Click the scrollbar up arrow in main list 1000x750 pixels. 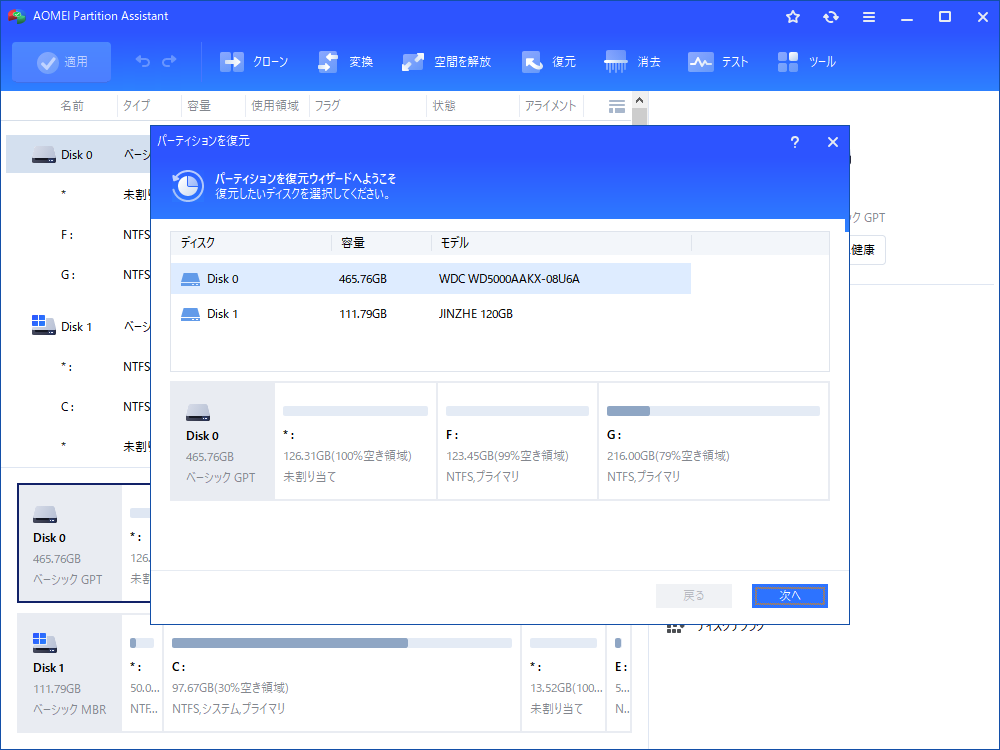point(640,100)
